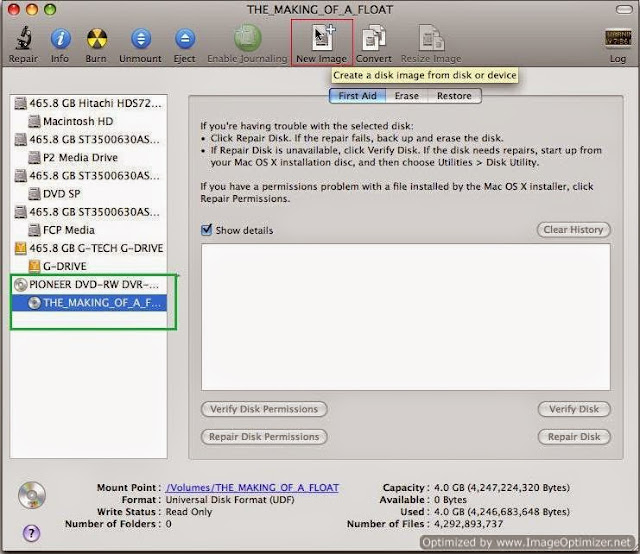
Task: Click the toolbar toggle pill in title bar
Action: click(x=624, y=9)
